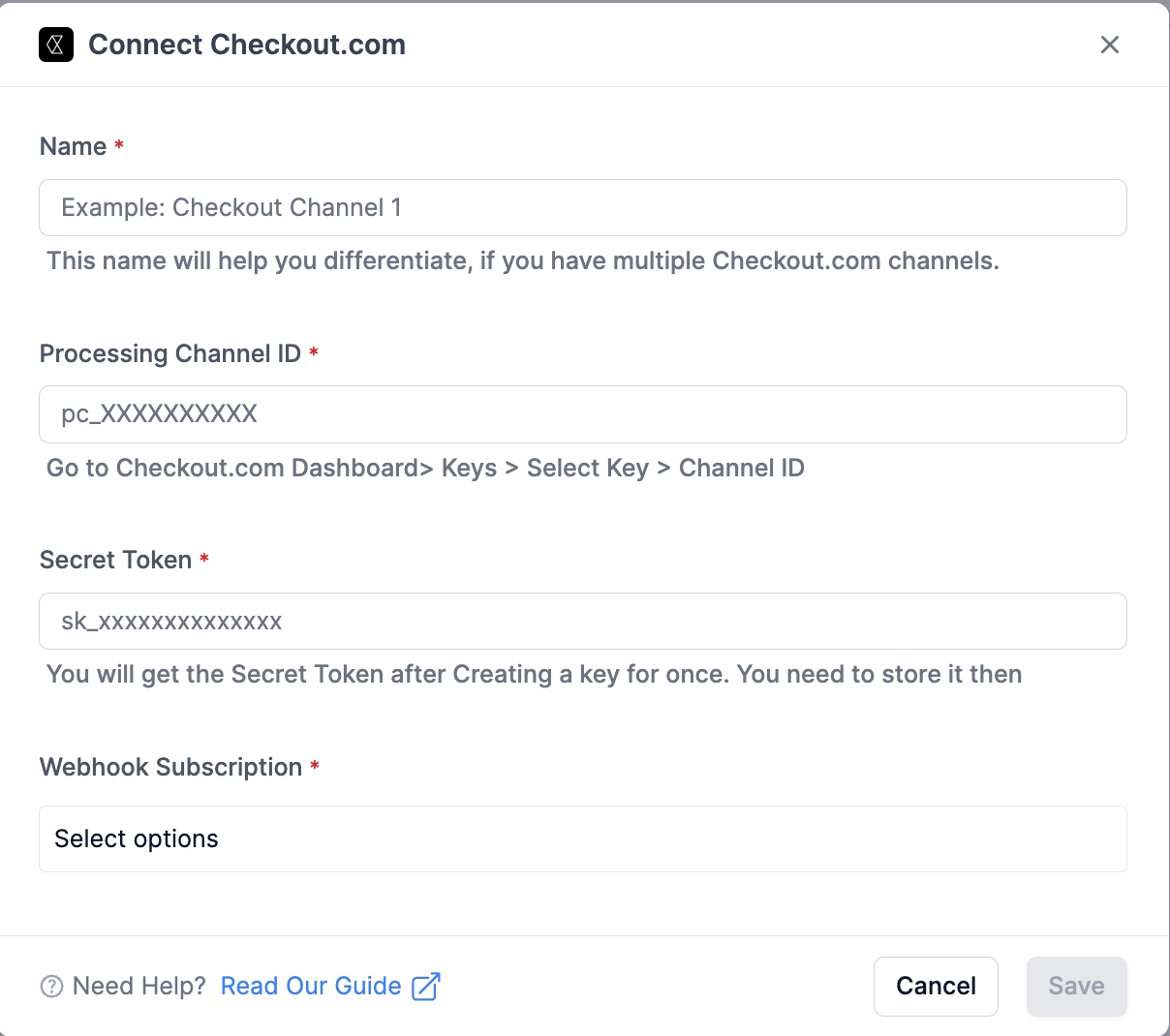Viewport: 1170px width, 1036px height.
Task: Click the Dashboard Keys path hint text
Action: [425, 468]
